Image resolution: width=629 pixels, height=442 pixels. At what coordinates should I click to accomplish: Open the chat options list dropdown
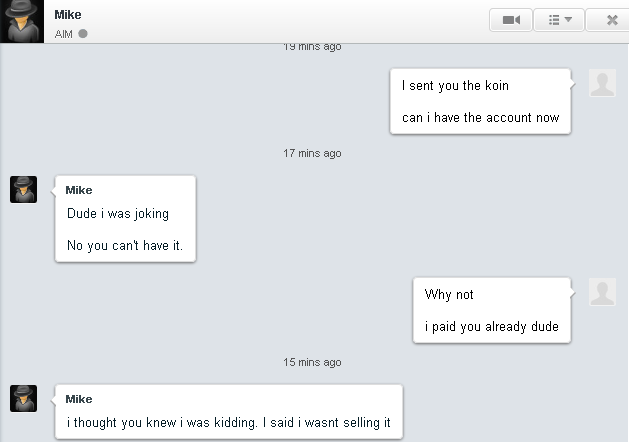(x=558, y=19)
